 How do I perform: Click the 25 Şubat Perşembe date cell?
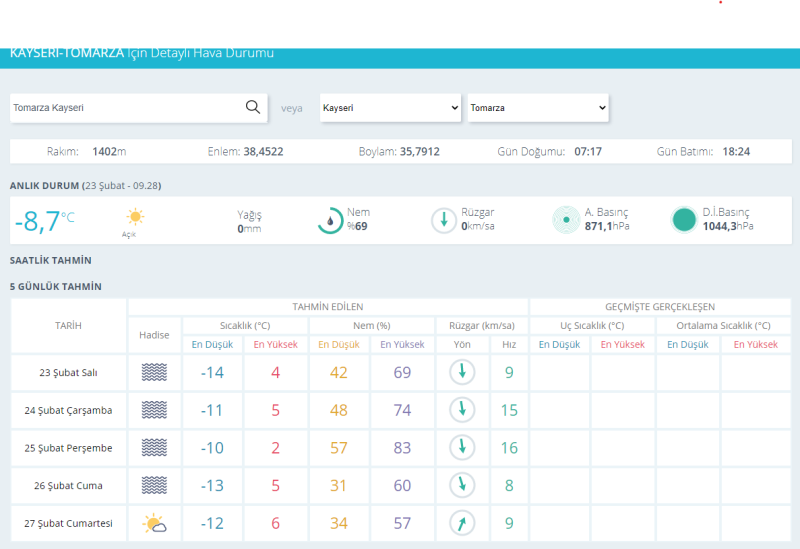click(68, 448)
